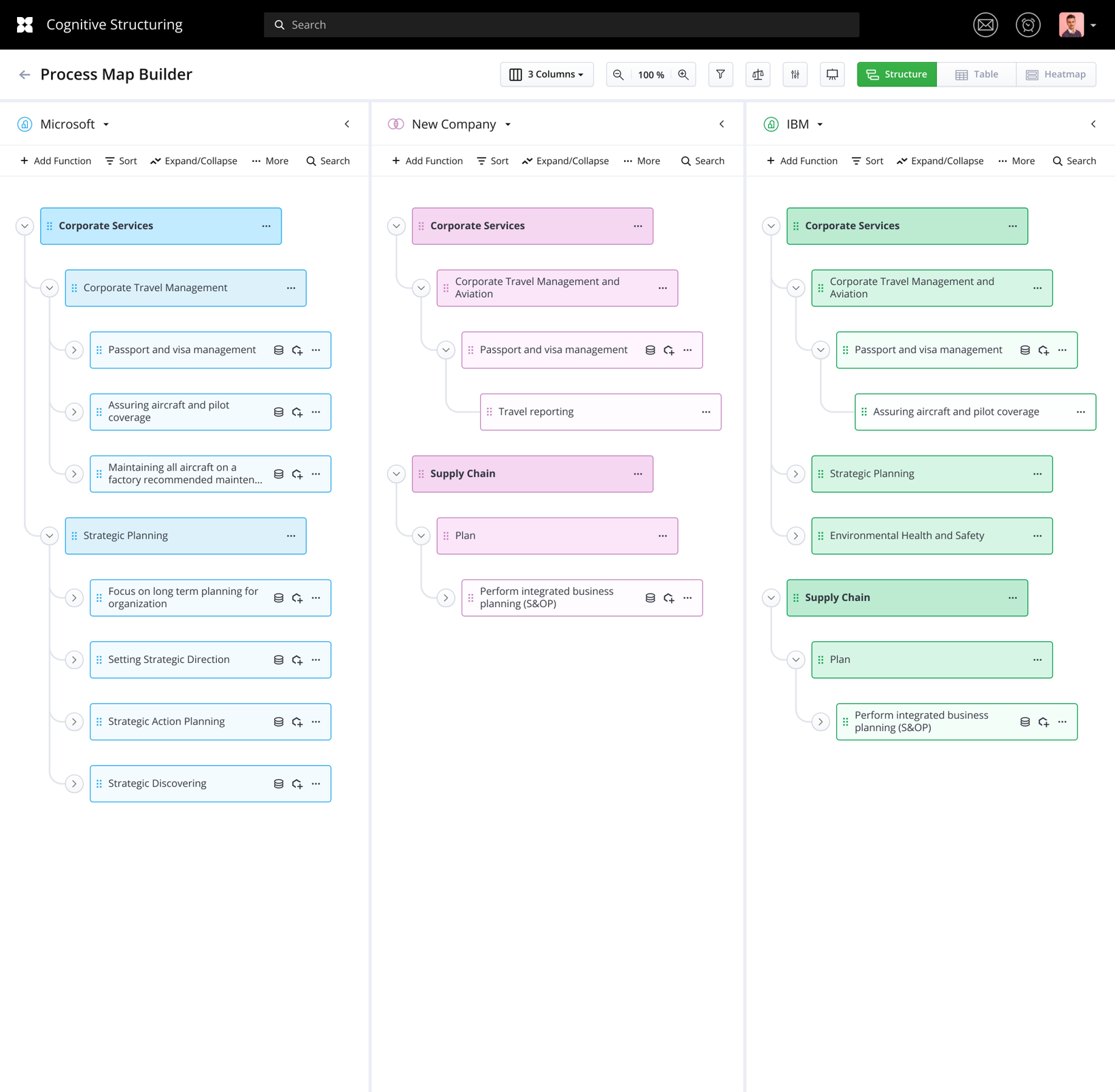
Task: Open more options on Travel reporting
Action: click(706, 412)
